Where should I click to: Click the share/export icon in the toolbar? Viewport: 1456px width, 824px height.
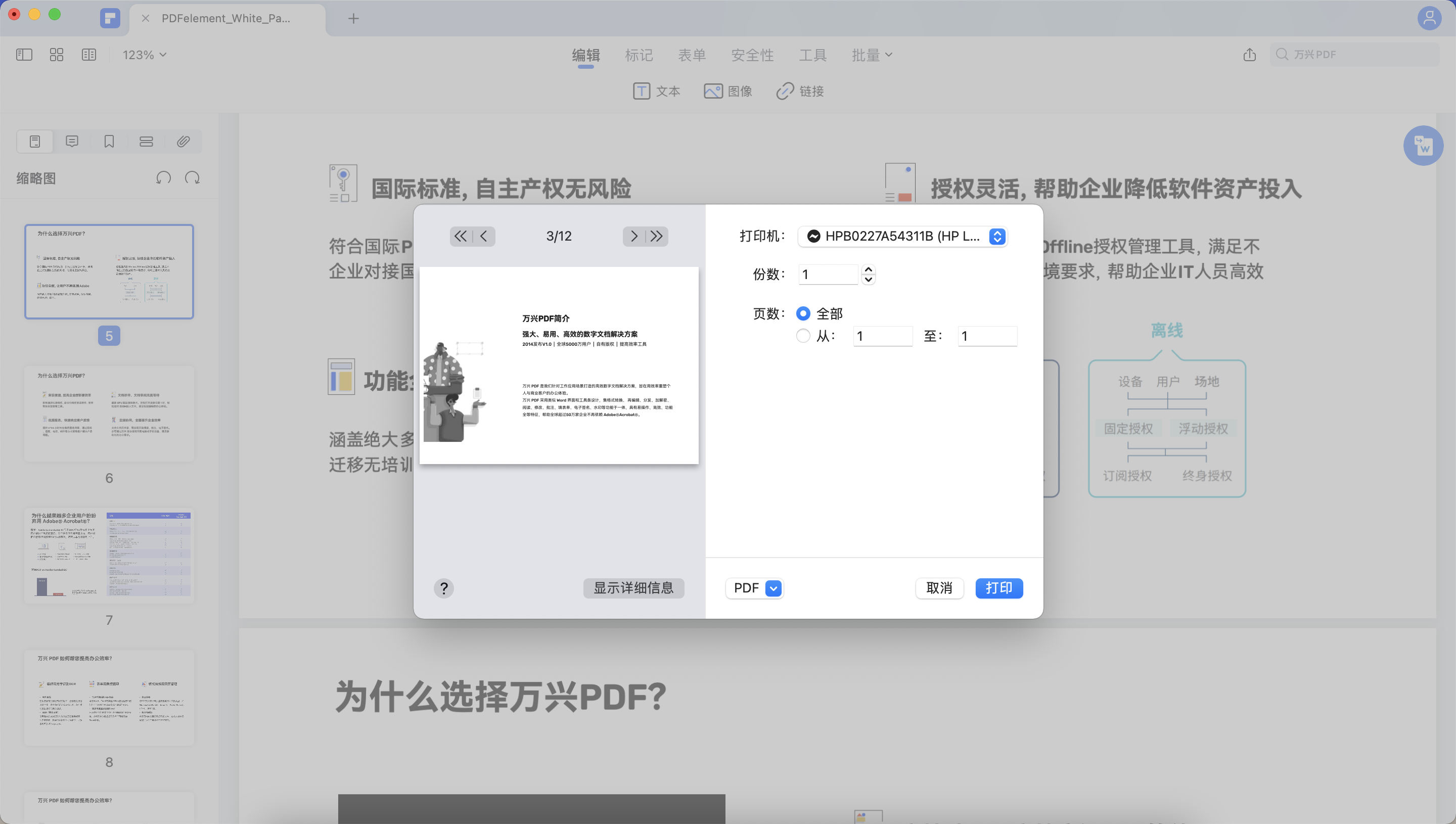pyautogui.click(x=1249, y=54)
